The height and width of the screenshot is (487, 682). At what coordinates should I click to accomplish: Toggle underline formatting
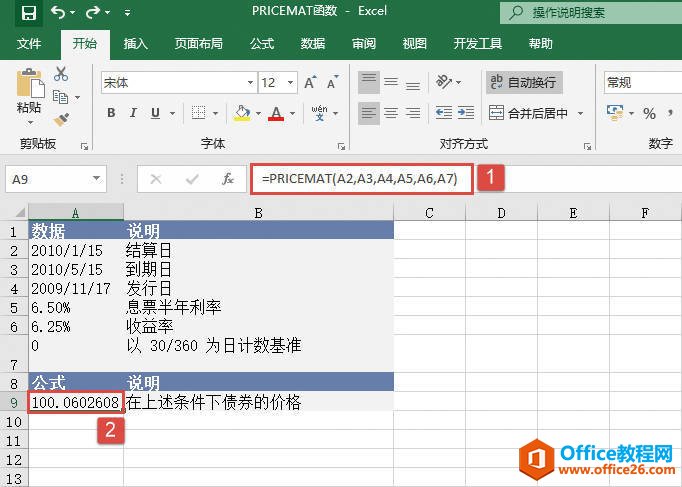coord(155,113)
